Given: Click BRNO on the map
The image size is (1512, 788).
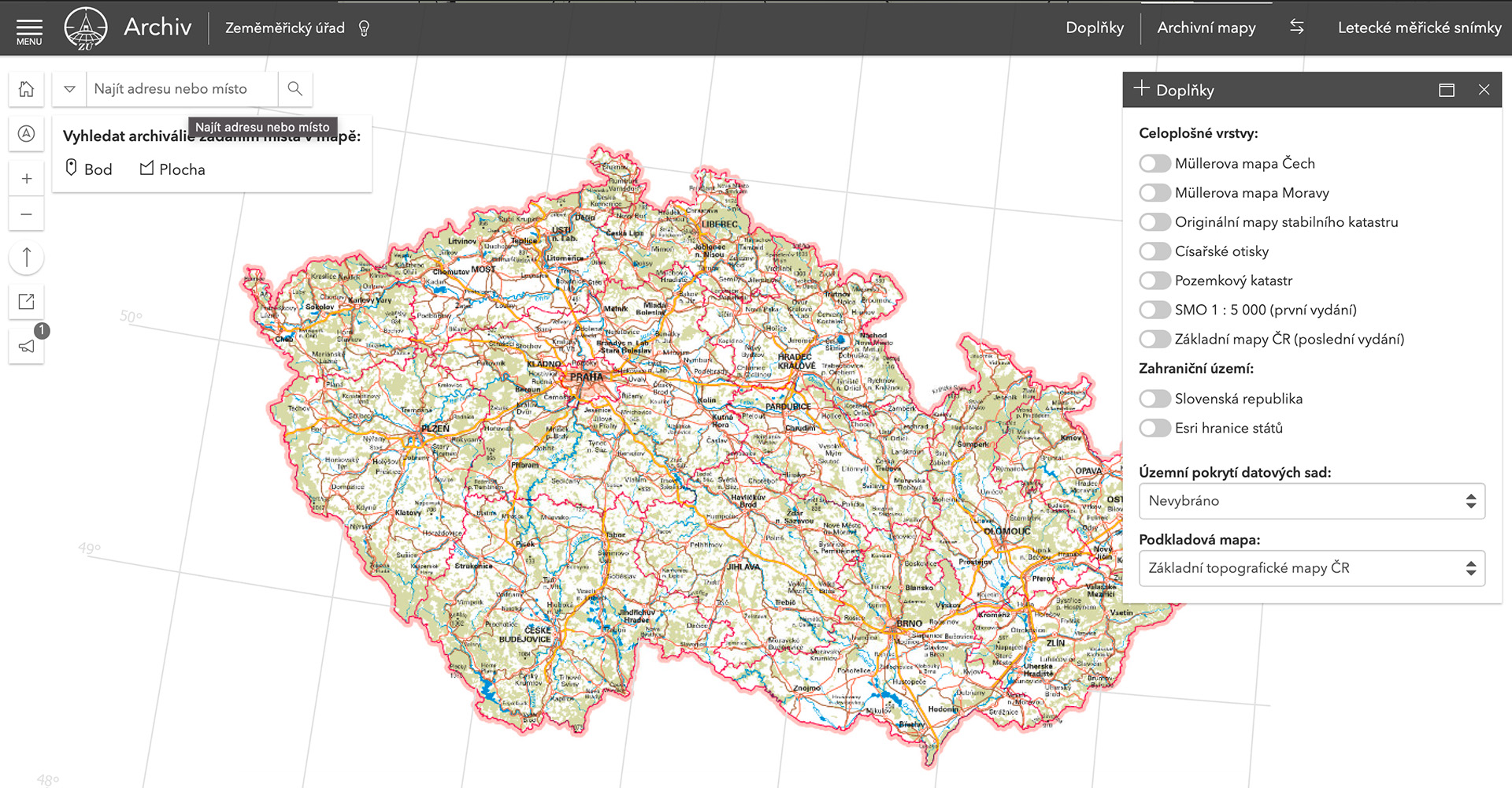Looking at the screenshot, I should [909, 623].
